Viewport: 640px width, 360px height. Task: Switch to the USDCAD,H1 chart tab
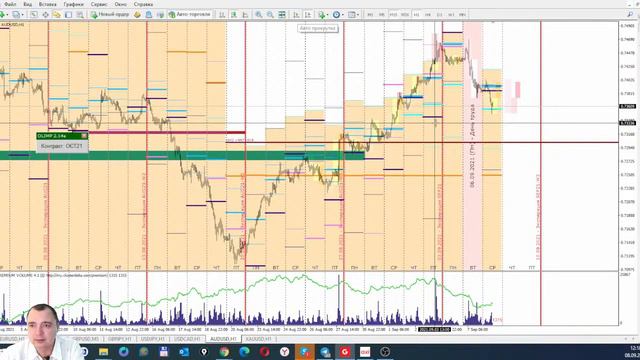pyautogui.click(x=187, y=339)
